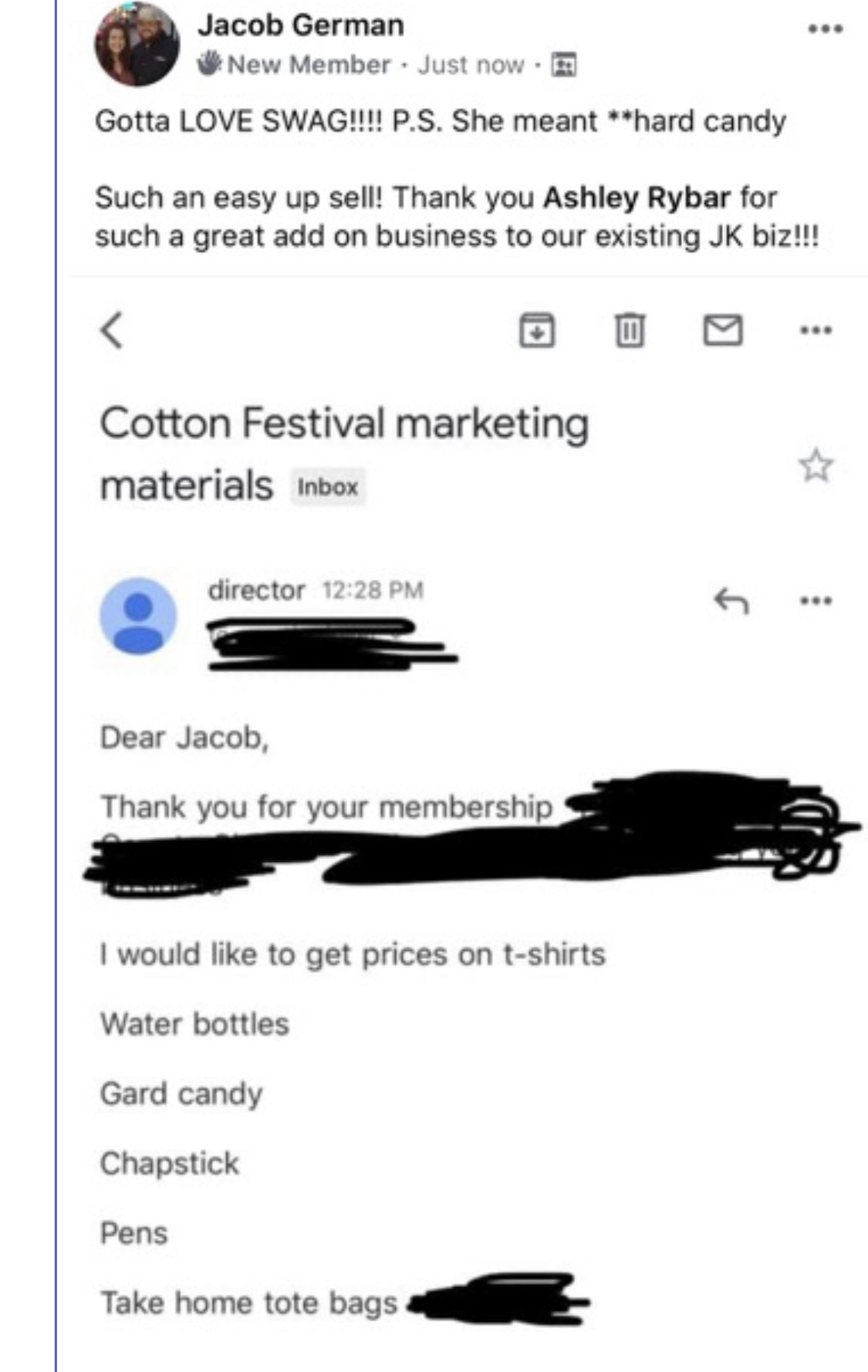Click the sender's blue avatar icon
This screenshot has width=868, height=1372.
(138, 616)
